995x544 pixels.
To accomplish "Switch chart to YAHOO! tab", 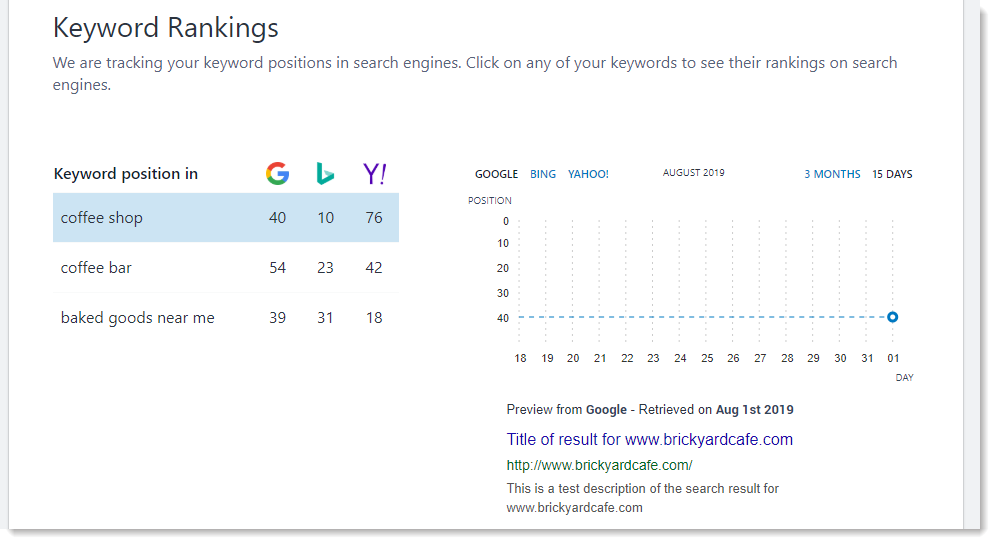I will pyautogui.click(x=588, y=174).
